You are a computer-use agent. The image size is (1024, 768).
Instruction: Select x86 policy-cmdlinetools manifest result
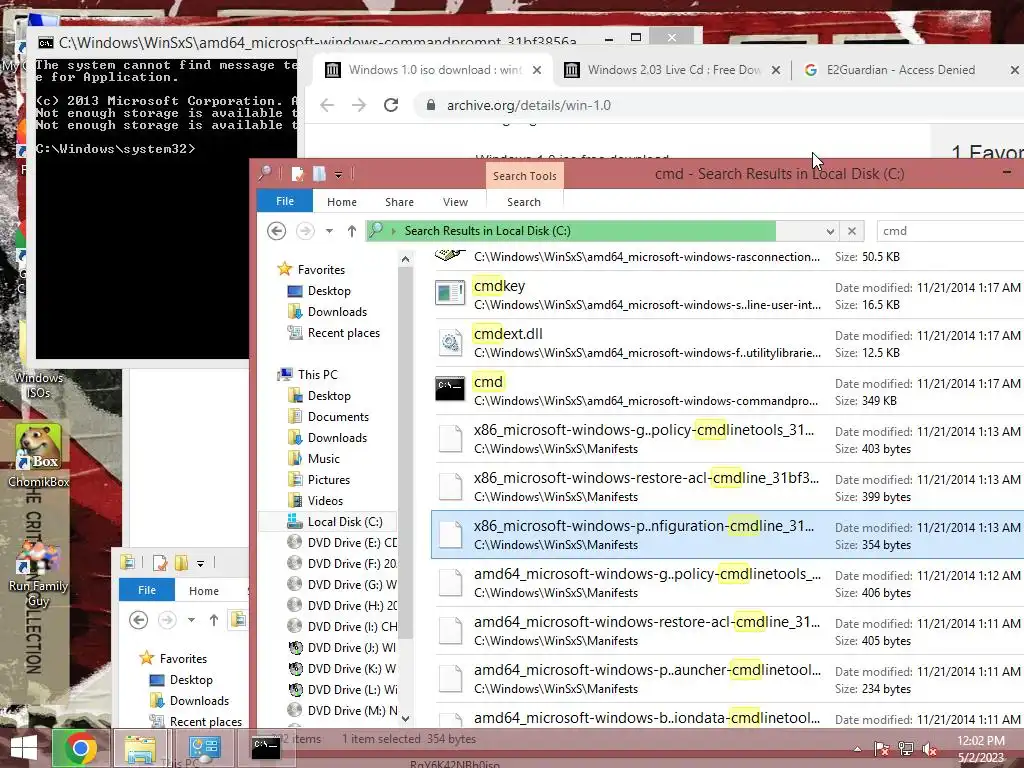[x=729, y=438]
